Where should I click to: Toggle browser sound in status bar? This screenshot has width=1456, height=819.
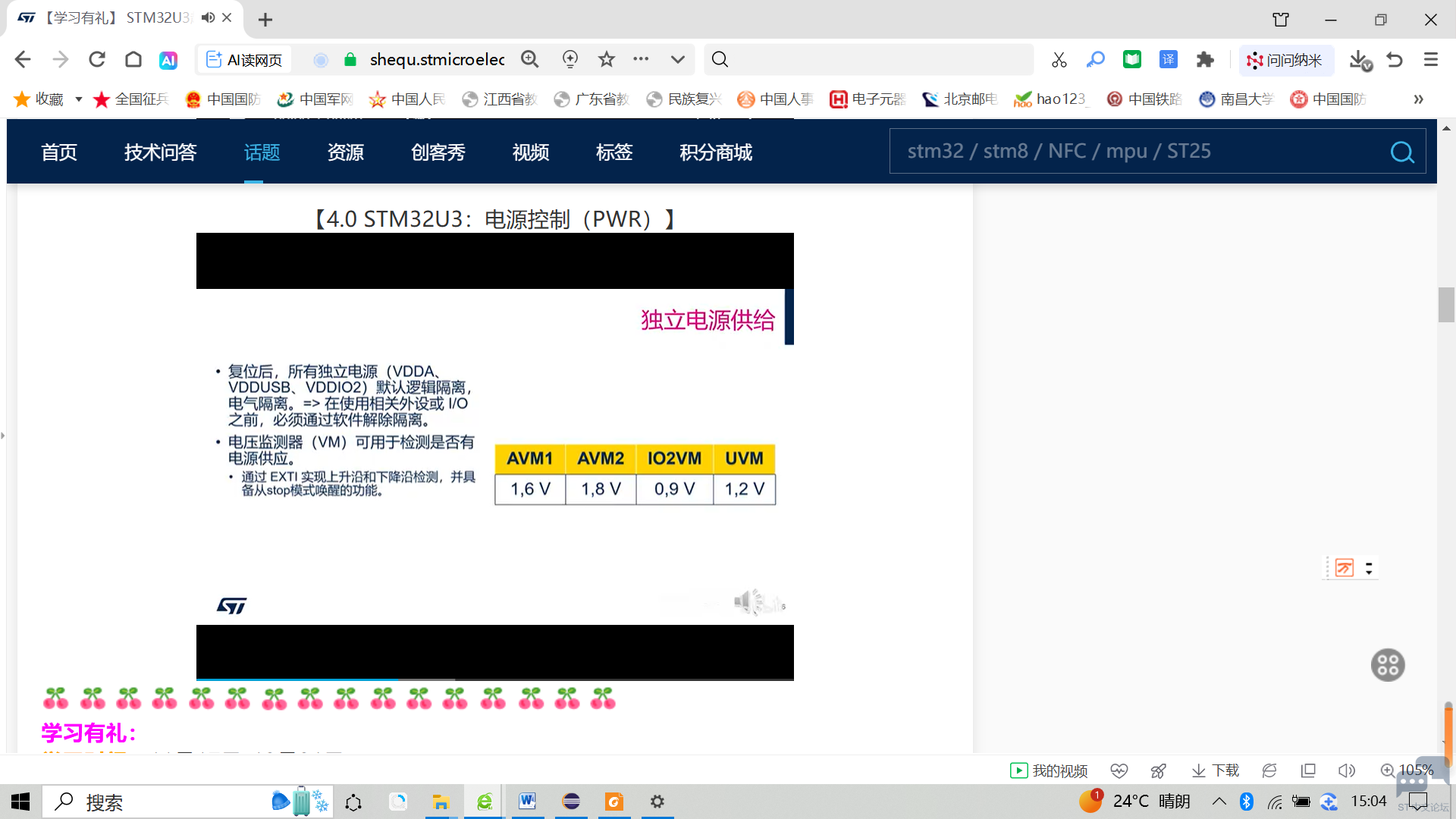pyautogui.click(x=1347, y=770)
